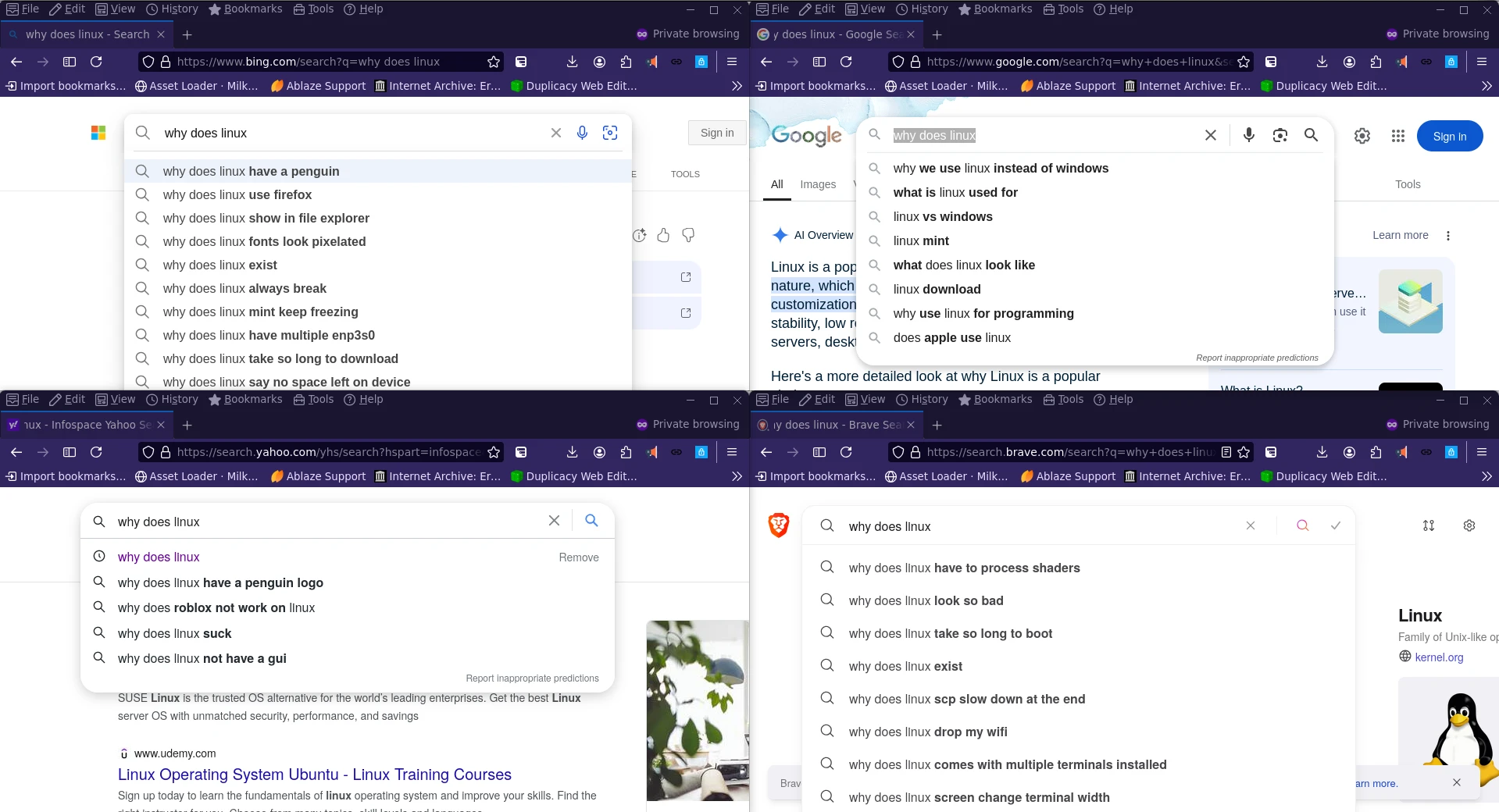Toggle sidebar icon in Bing window toolbar
1499x812 pixels.
coord(70,62)
